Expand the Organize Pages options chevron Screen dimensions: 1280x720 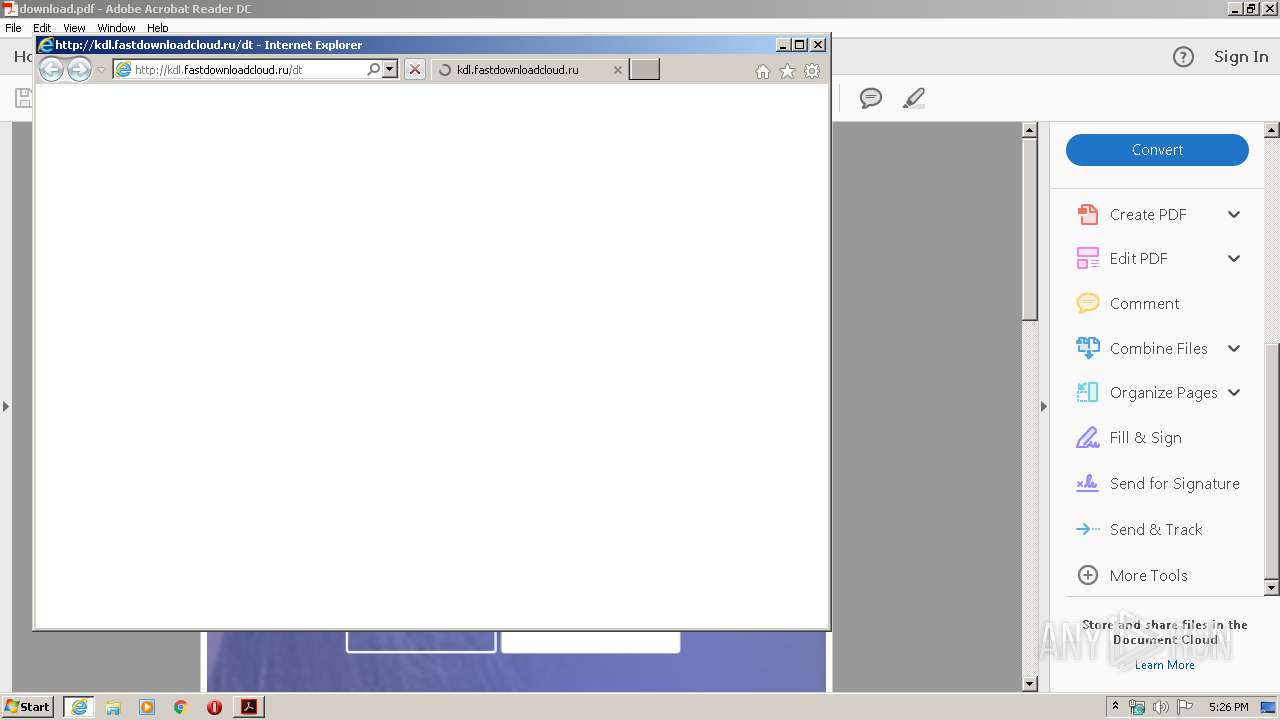(x=1234, y=392)
